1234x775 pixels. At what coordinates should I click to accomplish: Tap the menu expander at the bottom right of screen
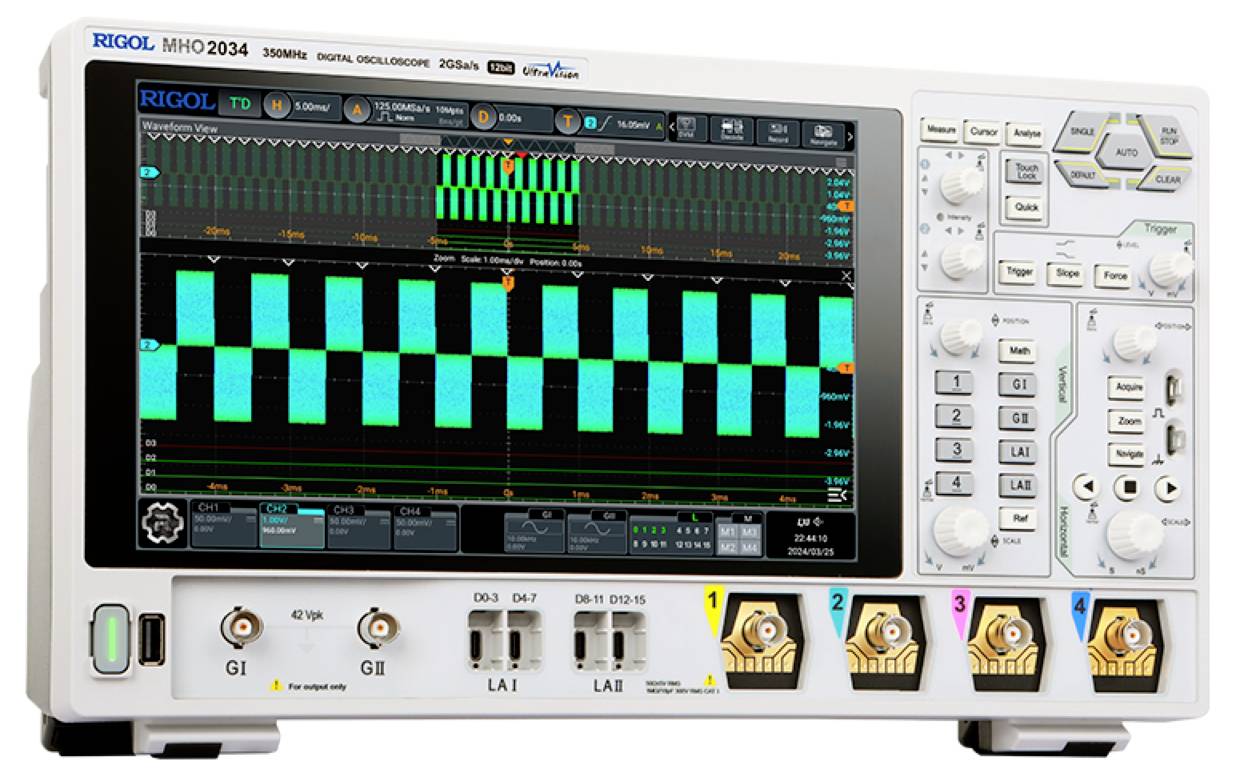tap(835, 496)
